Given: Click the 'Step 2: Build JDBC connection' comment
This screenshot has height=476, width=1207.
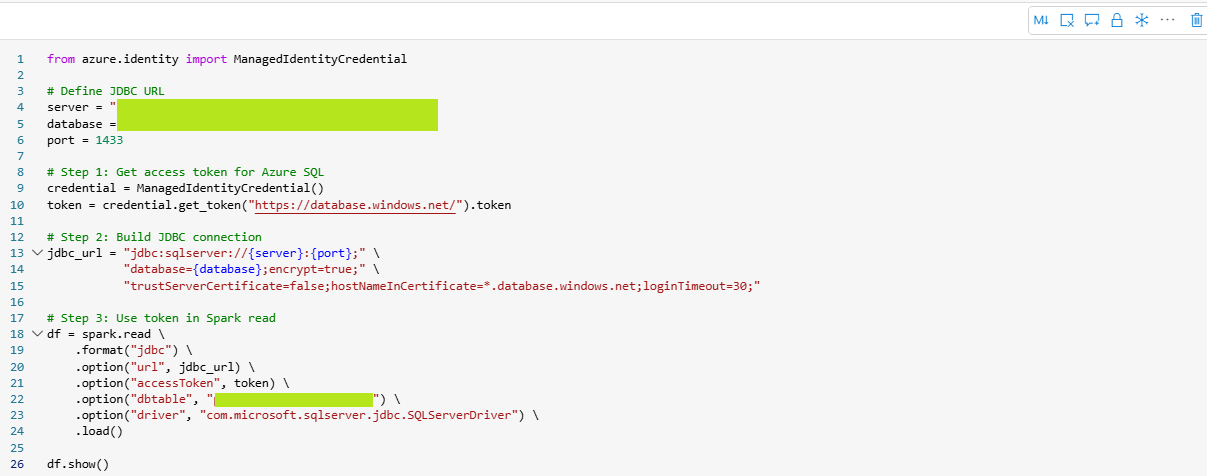Looking at the screenshot, I should pos(154,237).
